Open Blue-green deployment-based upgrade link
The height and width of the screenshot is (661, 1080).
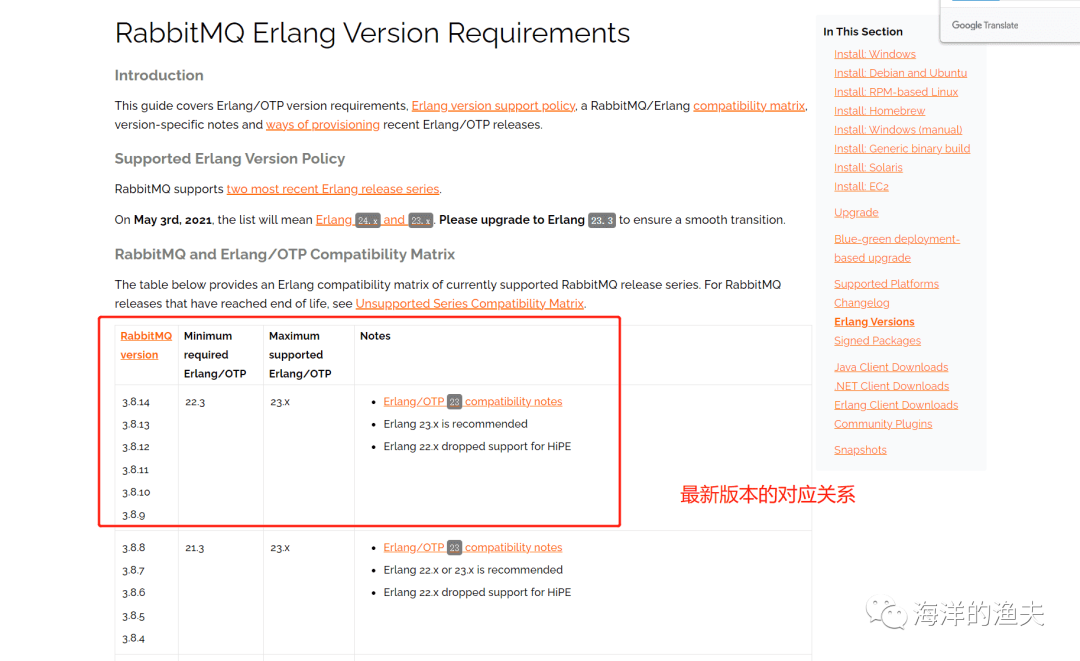coord(897,249)
